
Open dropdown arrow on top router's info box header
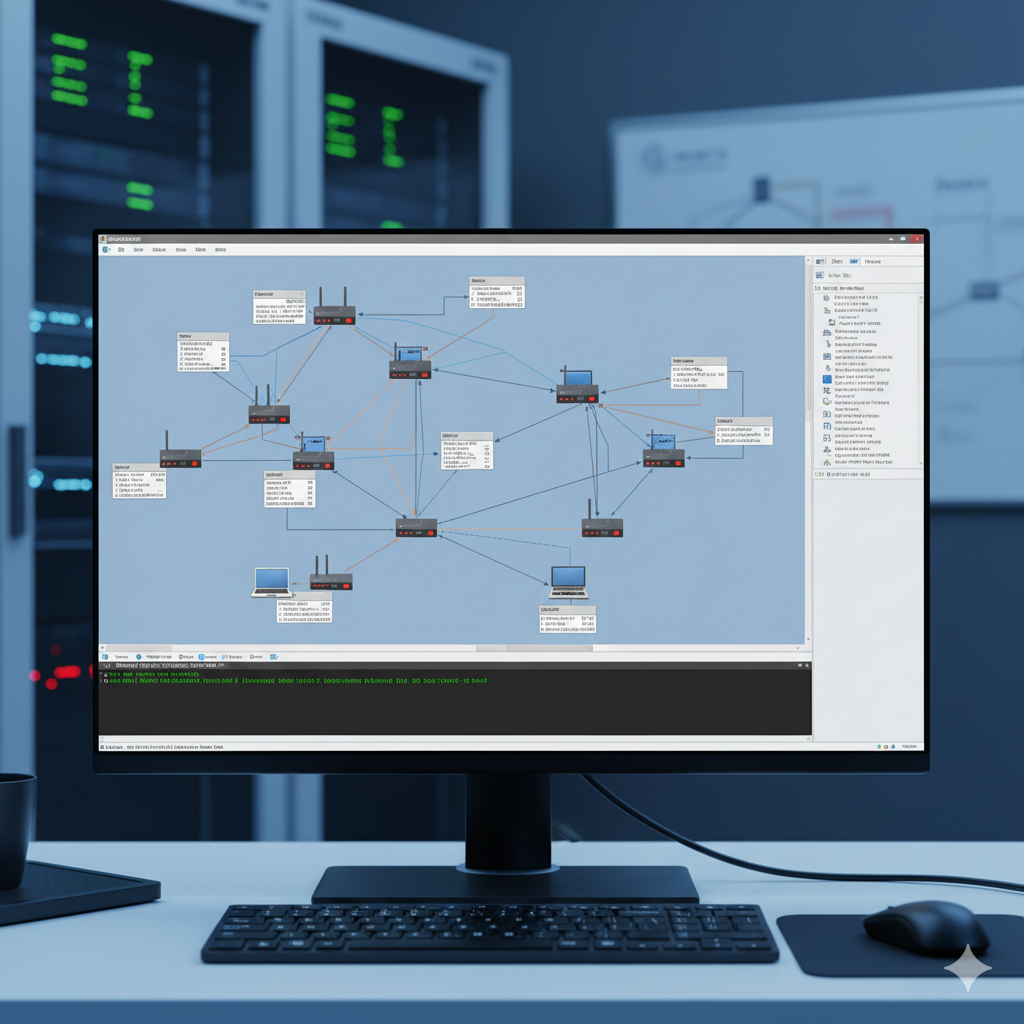301,295
